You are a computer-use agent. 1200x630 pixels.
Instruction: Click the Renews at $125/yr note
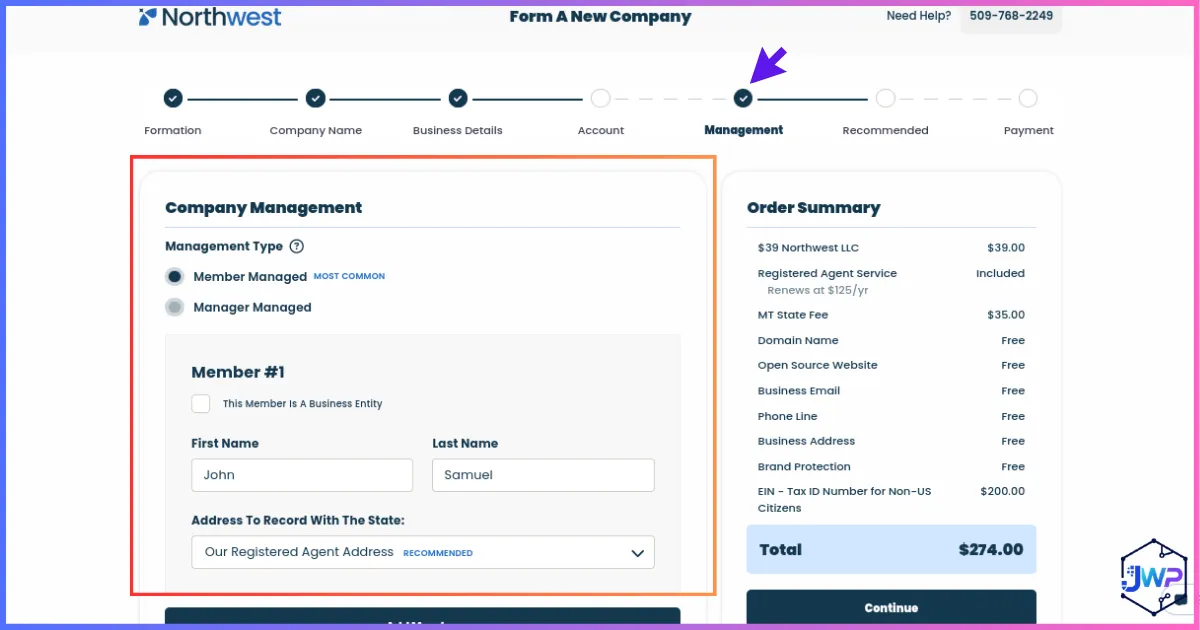[x=817, y=290]
